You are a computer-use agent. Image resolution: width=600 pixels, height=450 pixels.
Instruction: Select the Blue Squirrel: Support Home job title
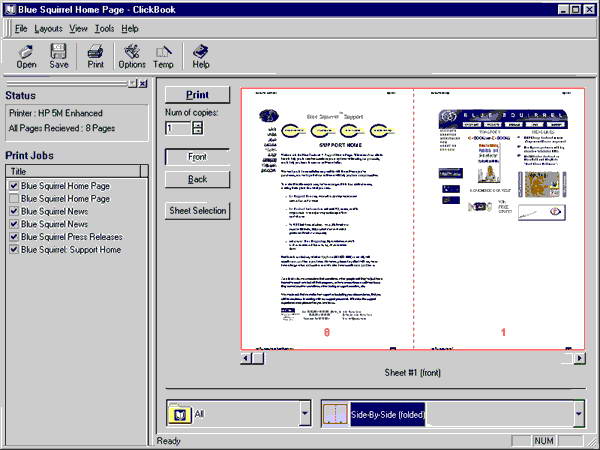pos(71,249)
